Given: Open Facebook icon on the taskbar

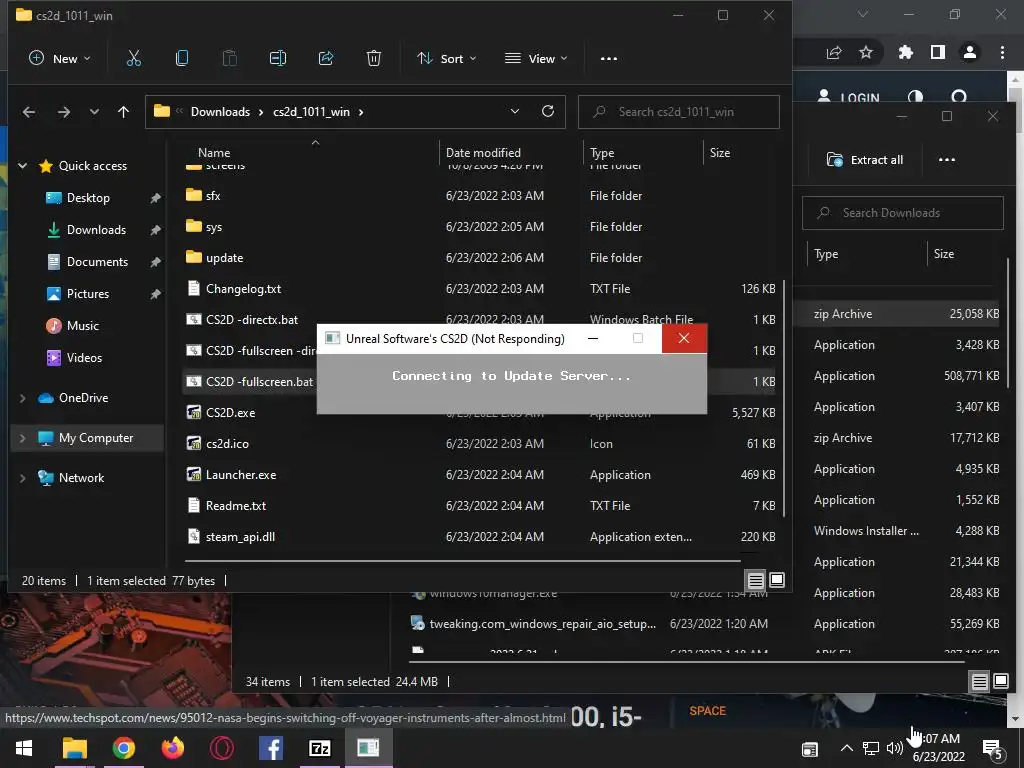Looking at the screenshot, I should [x=270, y=748].
